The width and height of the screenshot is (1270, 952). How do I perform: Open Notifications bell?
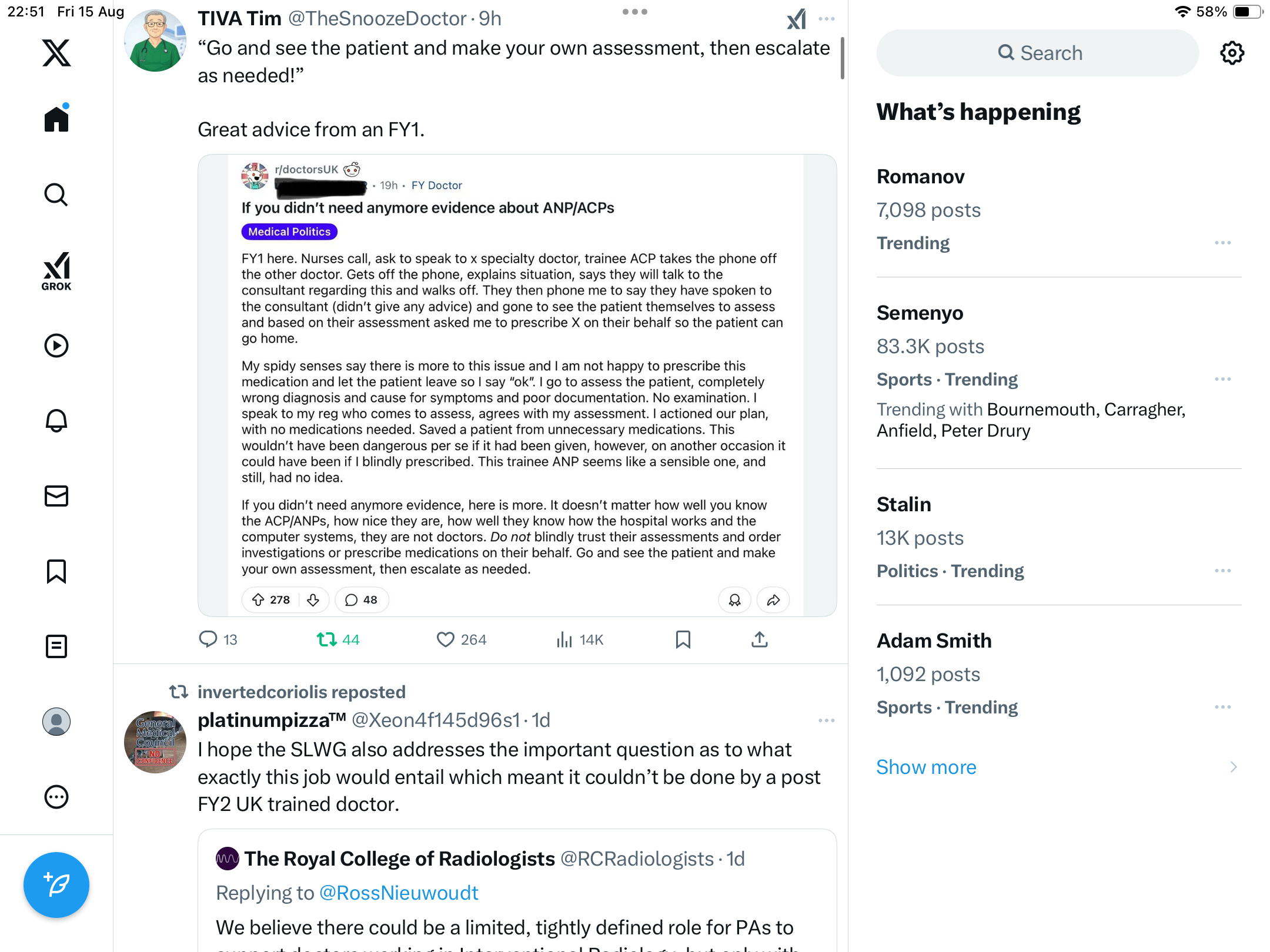[56, 420]
